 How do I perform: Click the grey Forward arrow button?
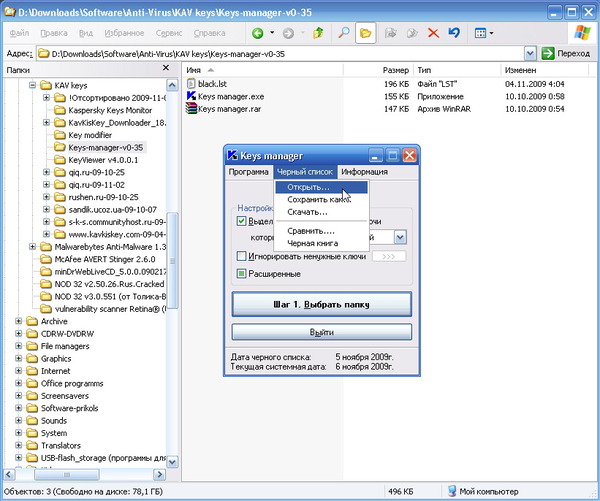(x=289, y=33)
